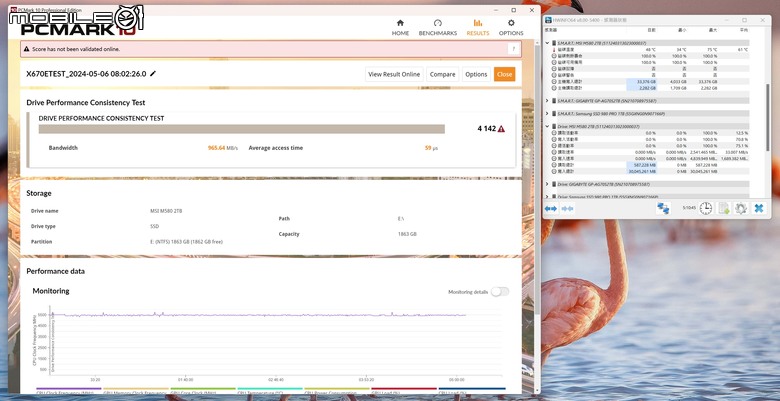Screen dimensions: 780x401
Task: Click the average access time value 59 µs
Action: [x=431, y=148]
